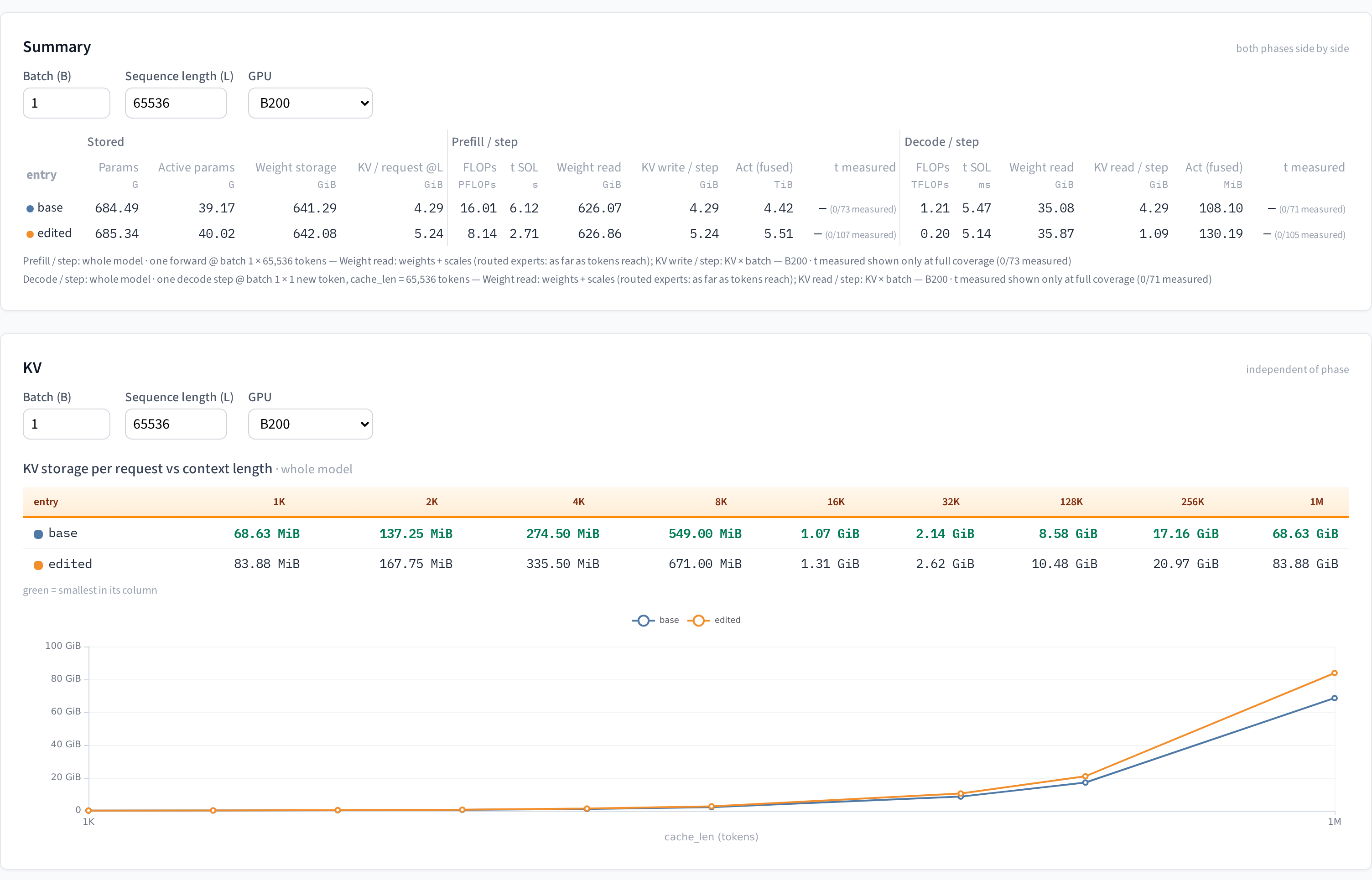Click the edited decode KV read value 1.09
Screen dimensions: 1372x880
point(1154,234)
